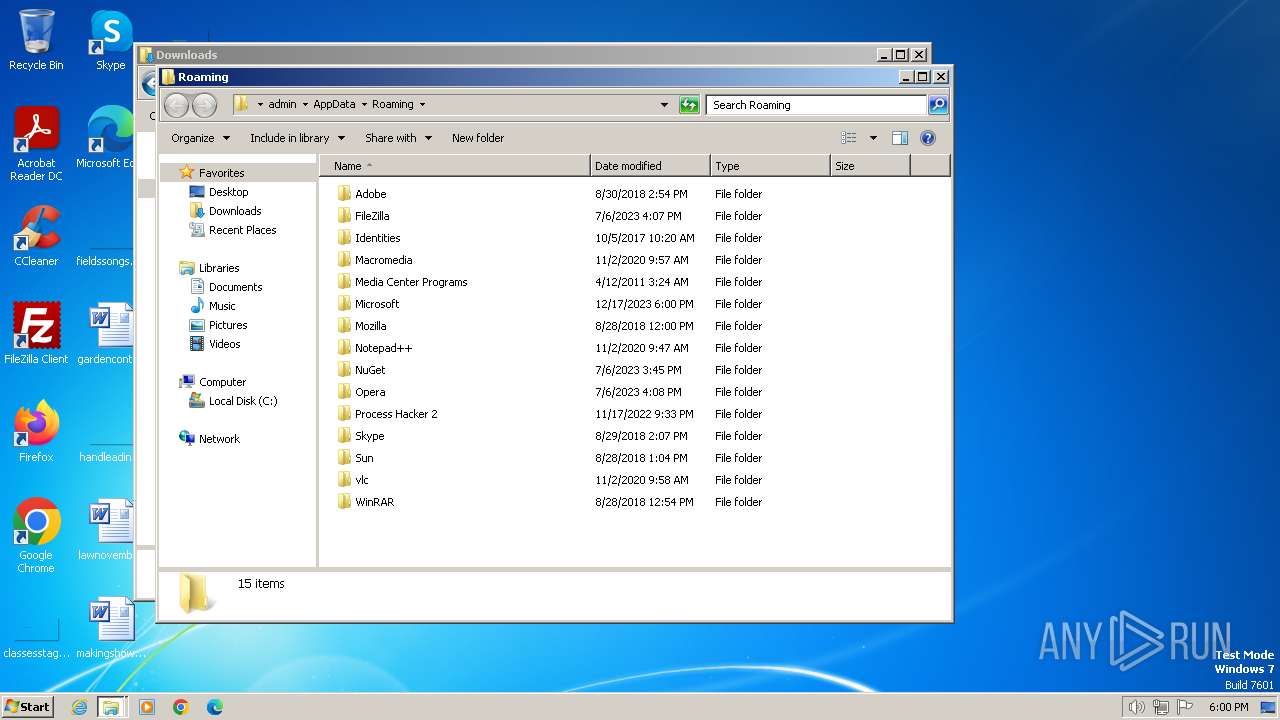Select Desktop in navigation pane
Image resolution: width=1280 pixels, height=720 pixels.
tap(228, 192)
